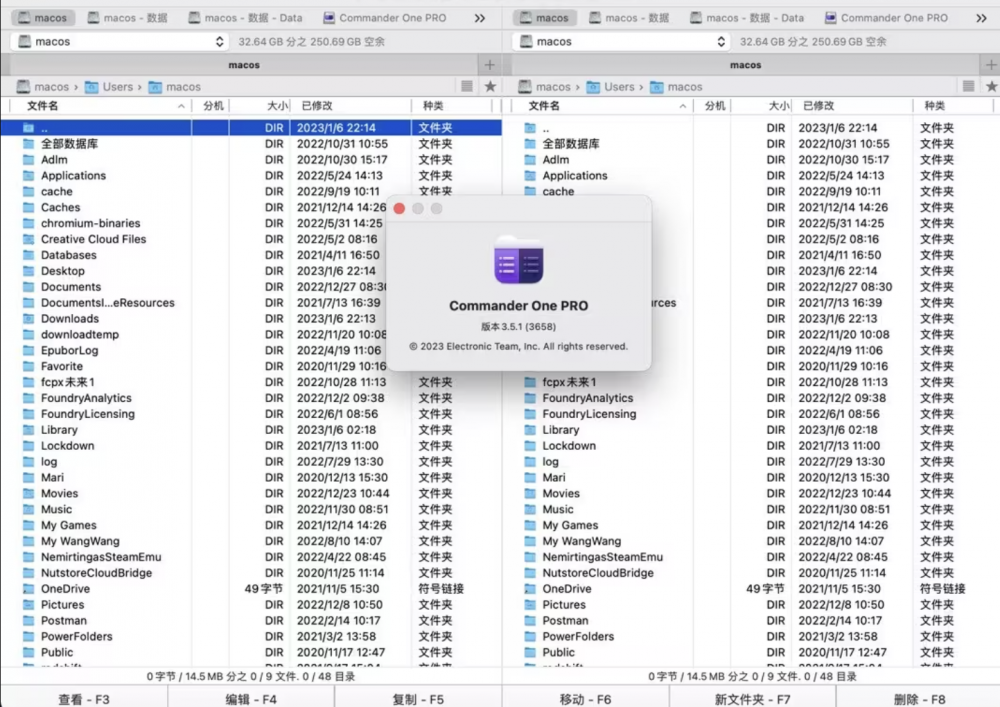The image size is (1000, 707).
Task: Select fcpx未来1 row in right panel
Action: [751, 382]
